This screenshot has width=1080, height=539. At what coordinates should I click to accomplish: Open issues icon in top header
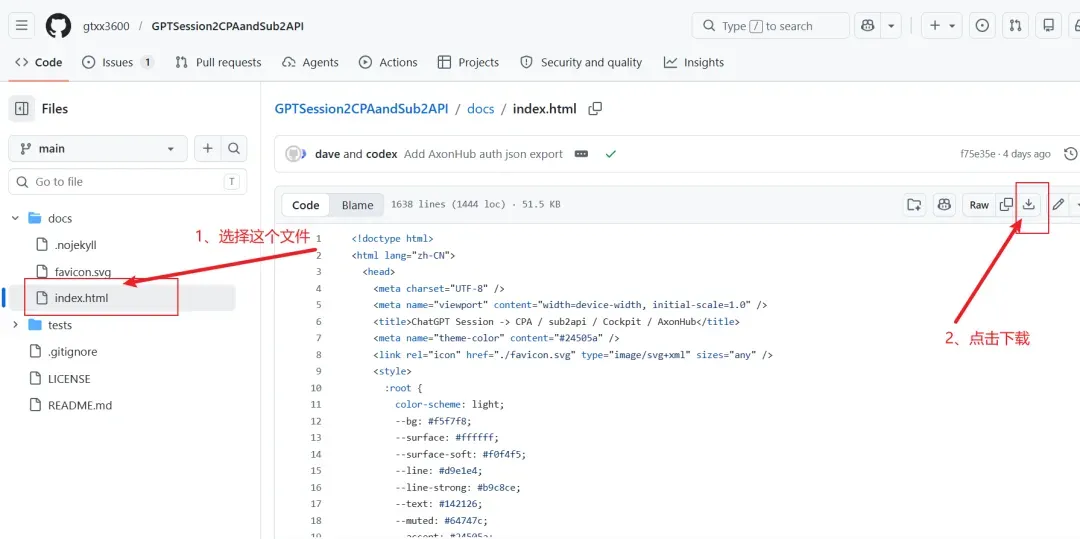pyautogui.click(x=983, y=26)
